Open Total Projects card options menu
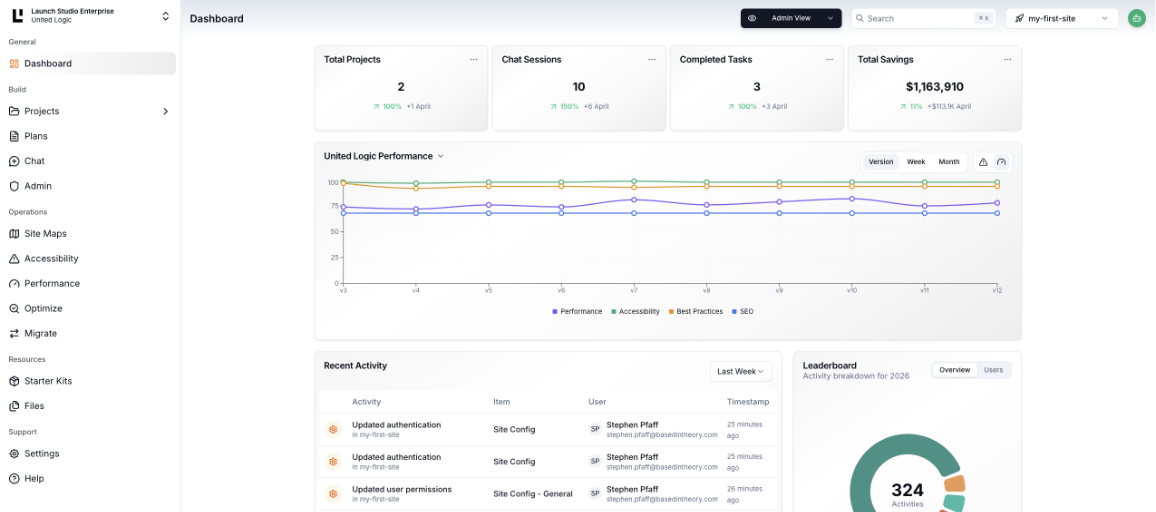 [473, 60]
